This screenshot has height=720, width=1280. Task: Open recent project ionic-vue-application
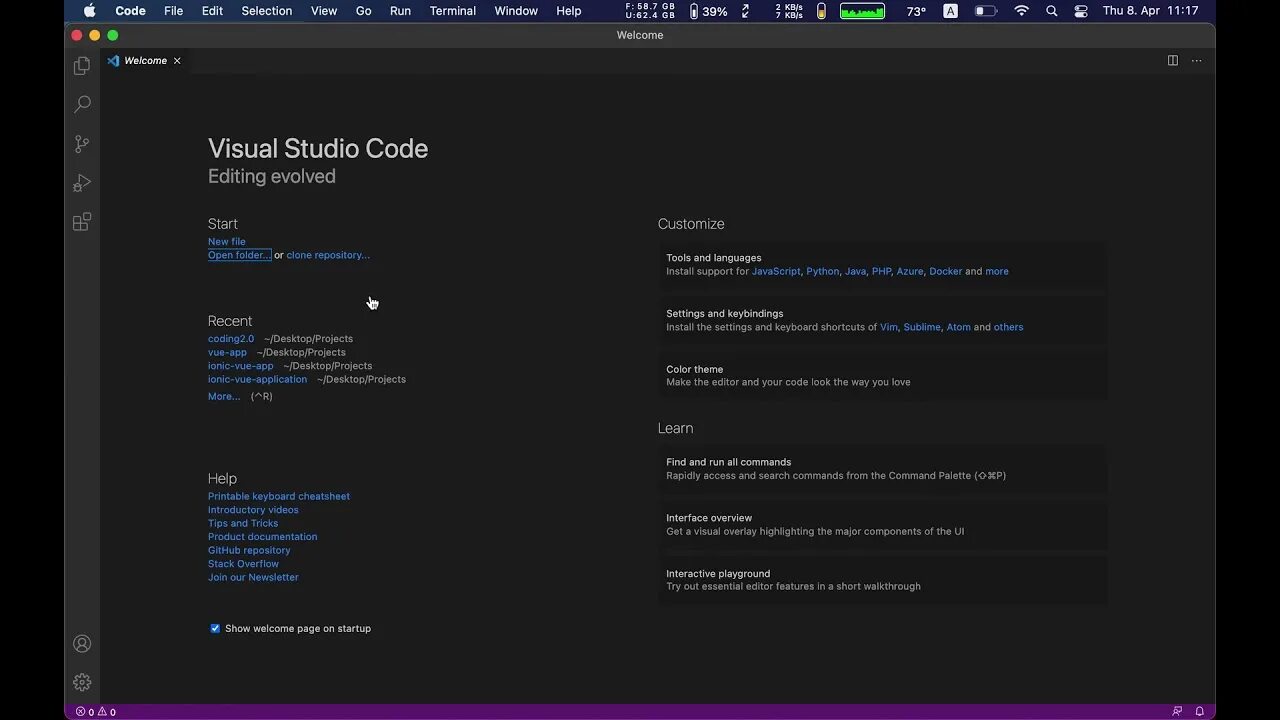click(x=257, y=379)
